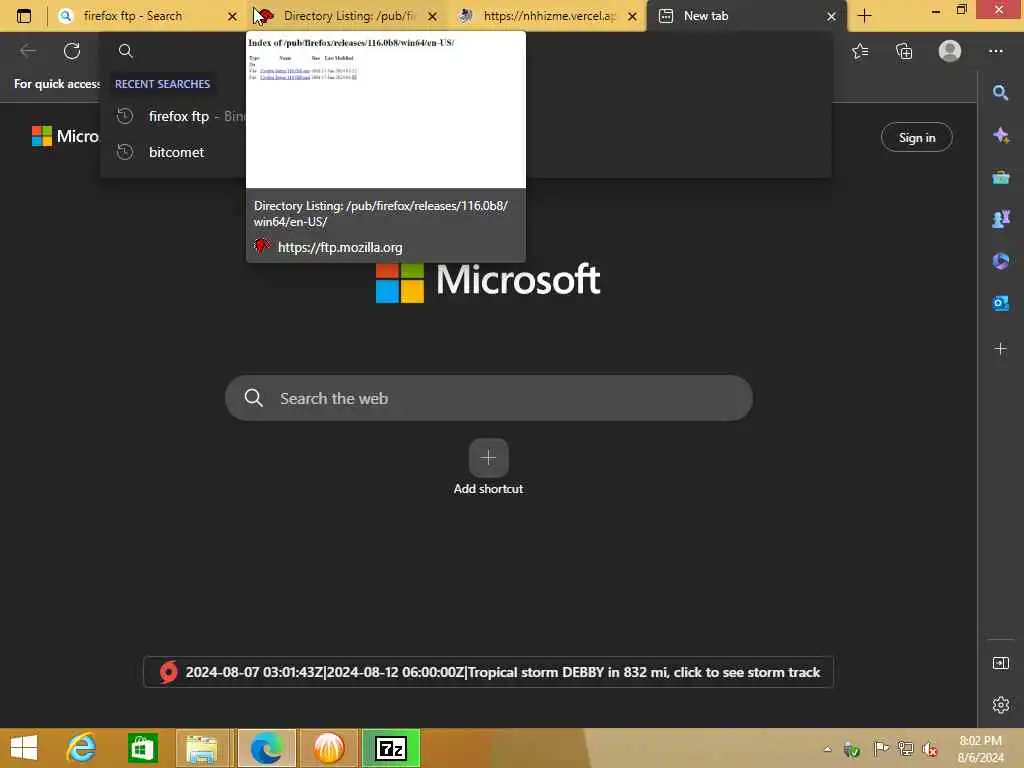Click the Sign in button
Screen dimensions: 1024x768
click(x=916, y=137)
